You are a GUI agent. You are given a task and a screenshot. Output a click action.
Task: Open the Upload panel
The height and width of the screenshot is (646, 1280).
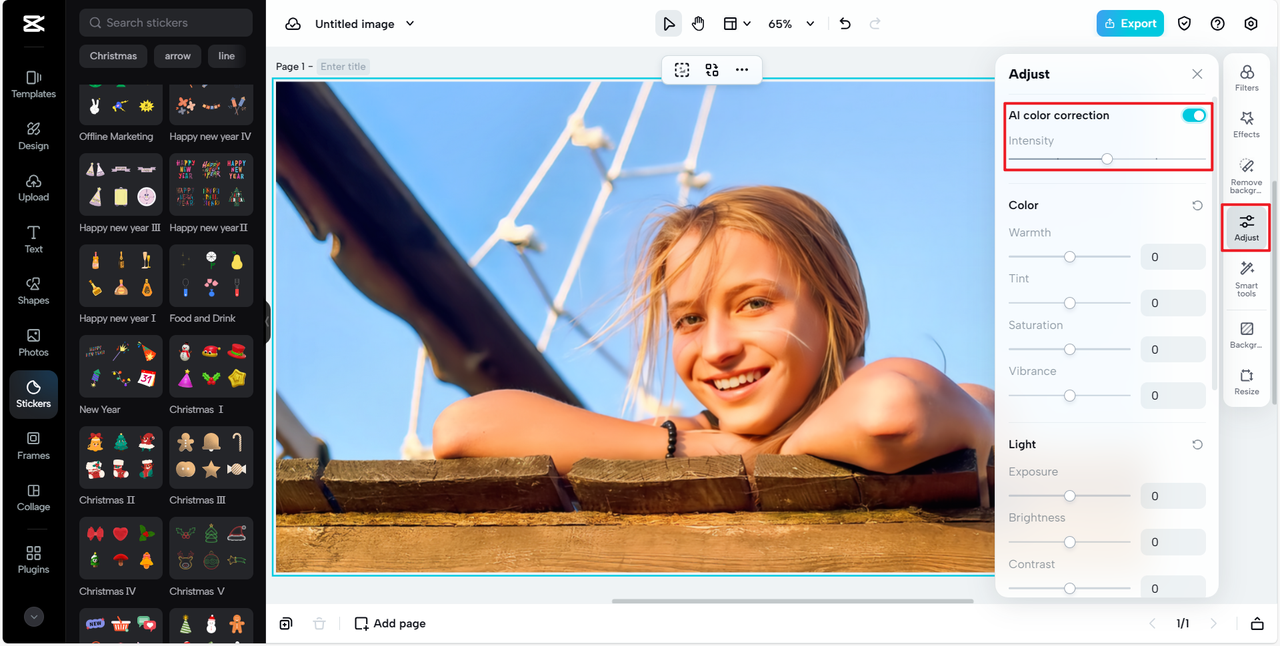pyautogui.click(x=33, y=188)
